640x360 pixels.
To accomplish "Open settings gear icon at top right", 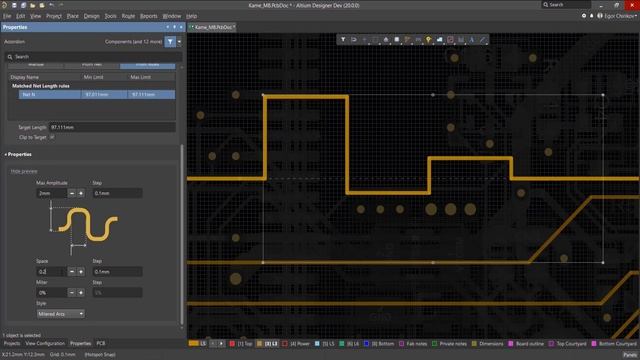I will point(584,16).
